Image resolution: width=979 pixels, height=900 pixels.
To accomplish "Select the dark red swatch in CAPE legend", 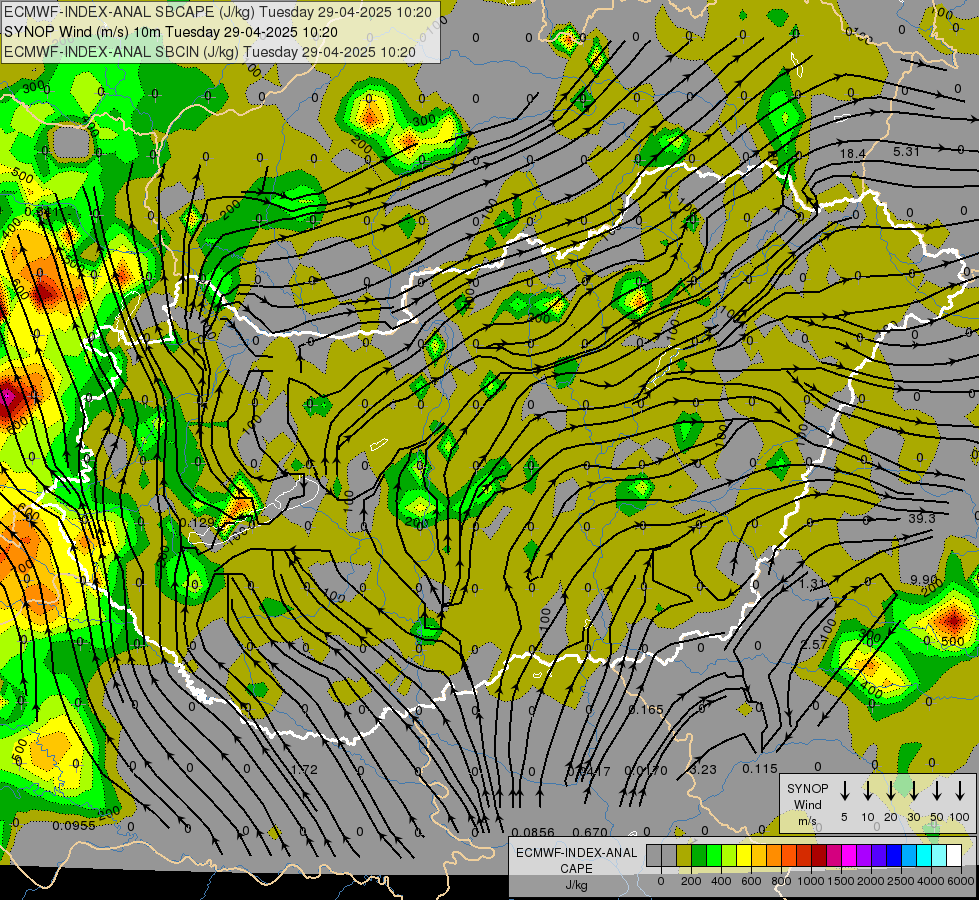I will pyautogui.click(x=820, y=856).
